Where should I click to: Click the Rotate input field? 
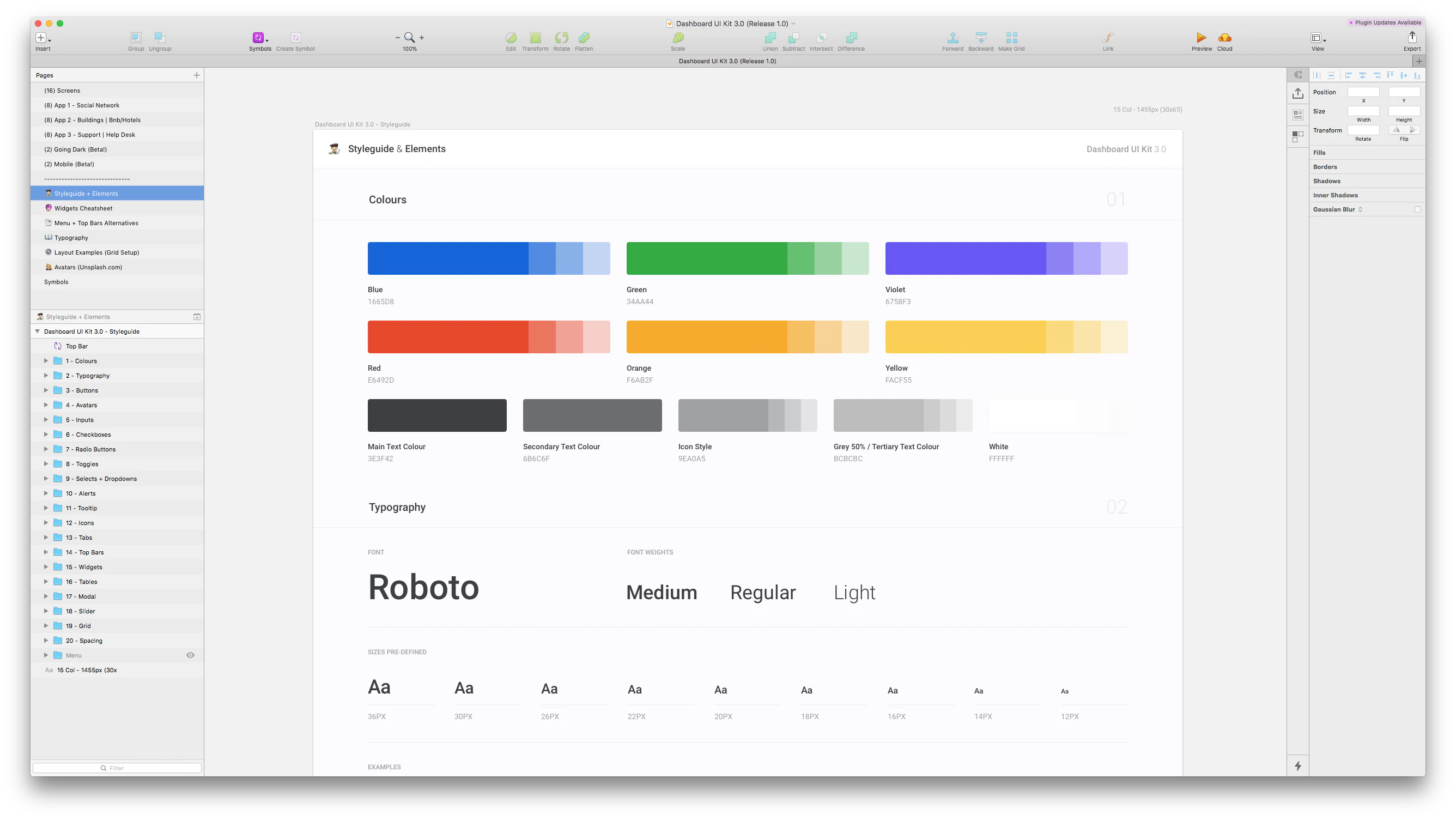tap(1363, 130)
